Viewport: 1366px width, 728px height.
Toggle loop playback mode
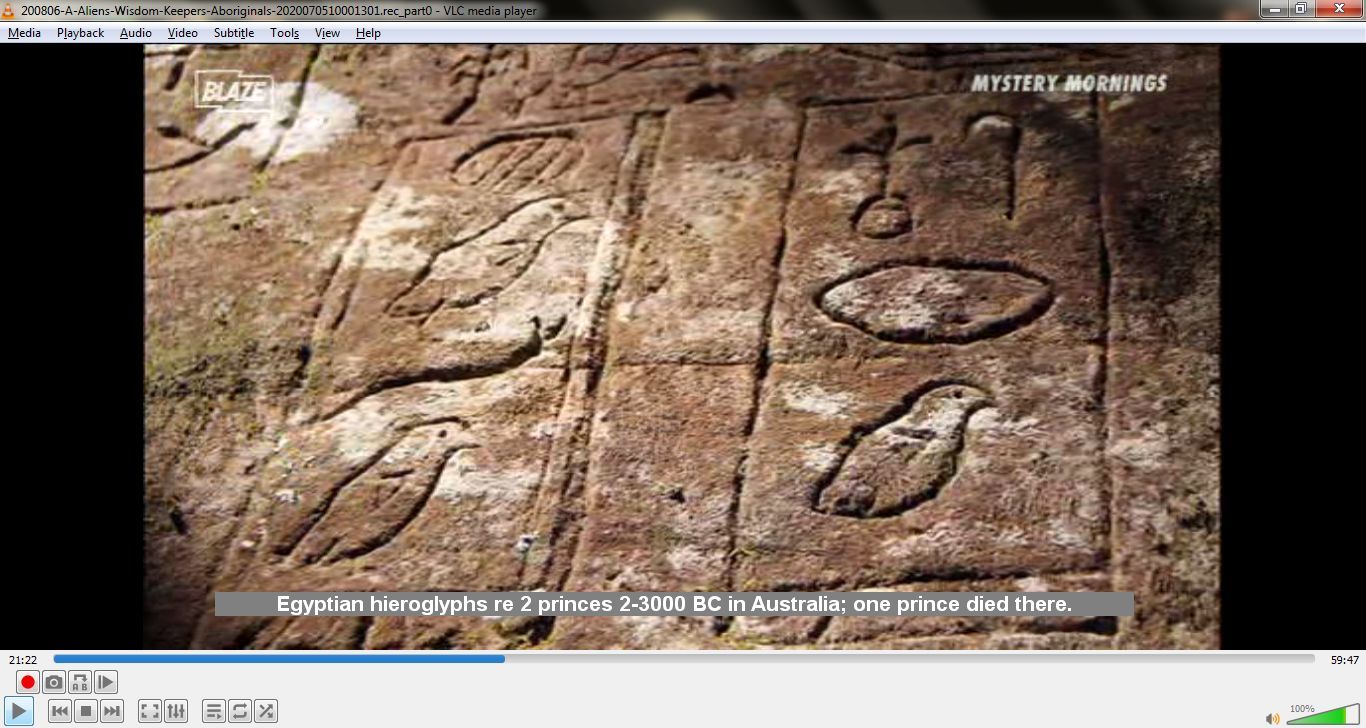[240, 711]
